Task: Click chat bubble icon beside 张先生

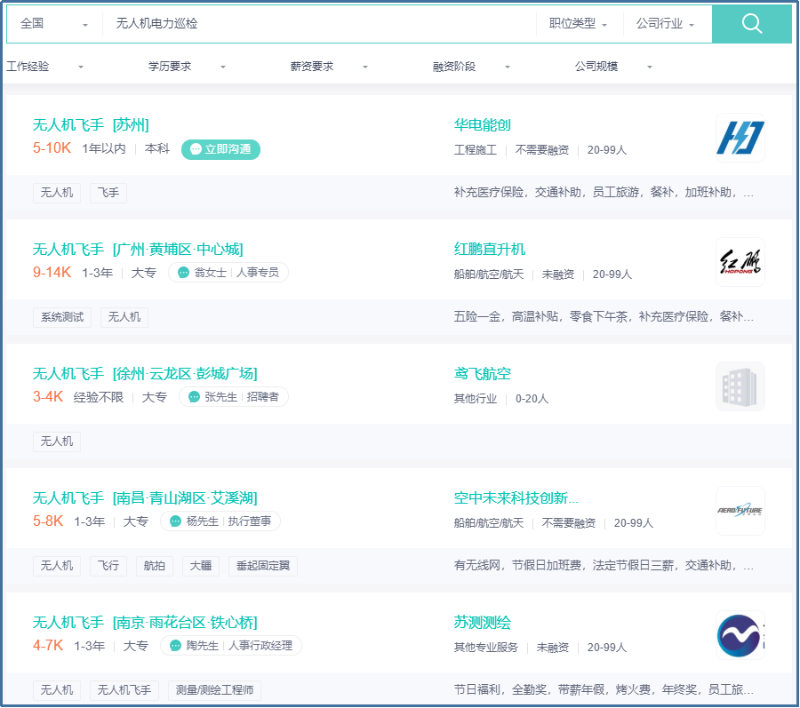Action: (x=194, y=397)
